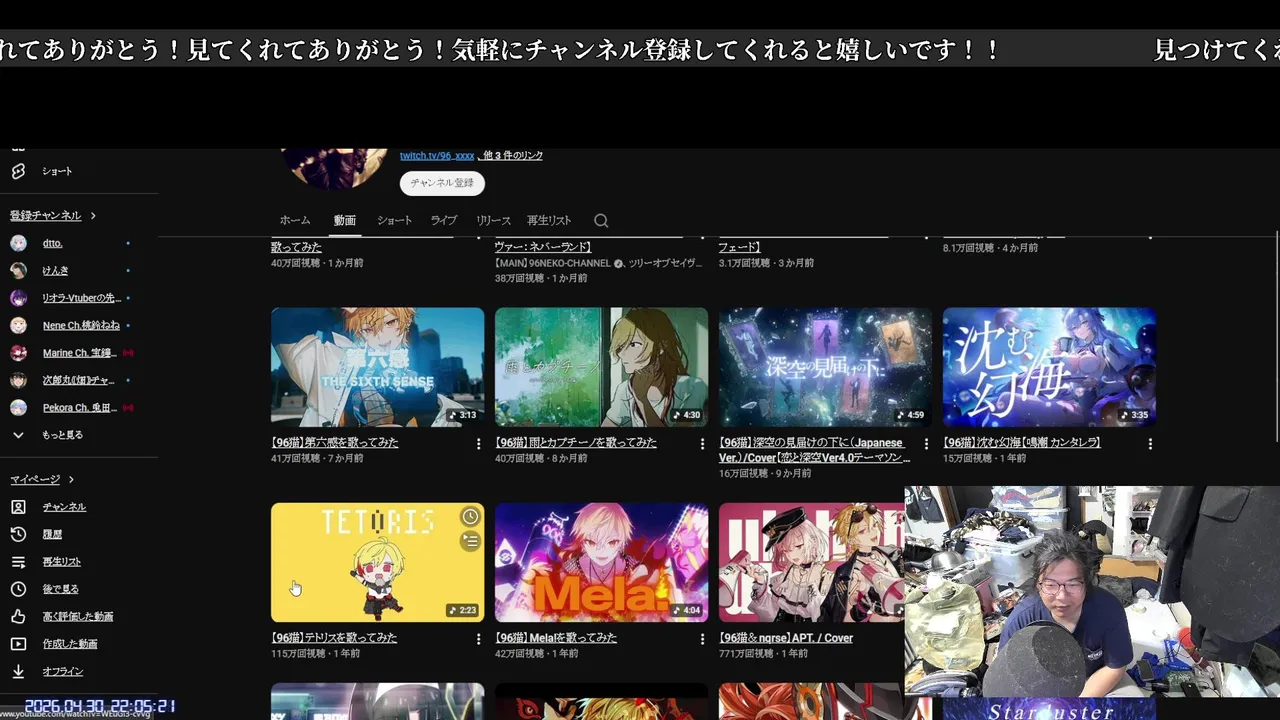Open options menu for 雨とカプチーノ video
The height and width of the screenshot is (720, 1280).
click(702, 444)
